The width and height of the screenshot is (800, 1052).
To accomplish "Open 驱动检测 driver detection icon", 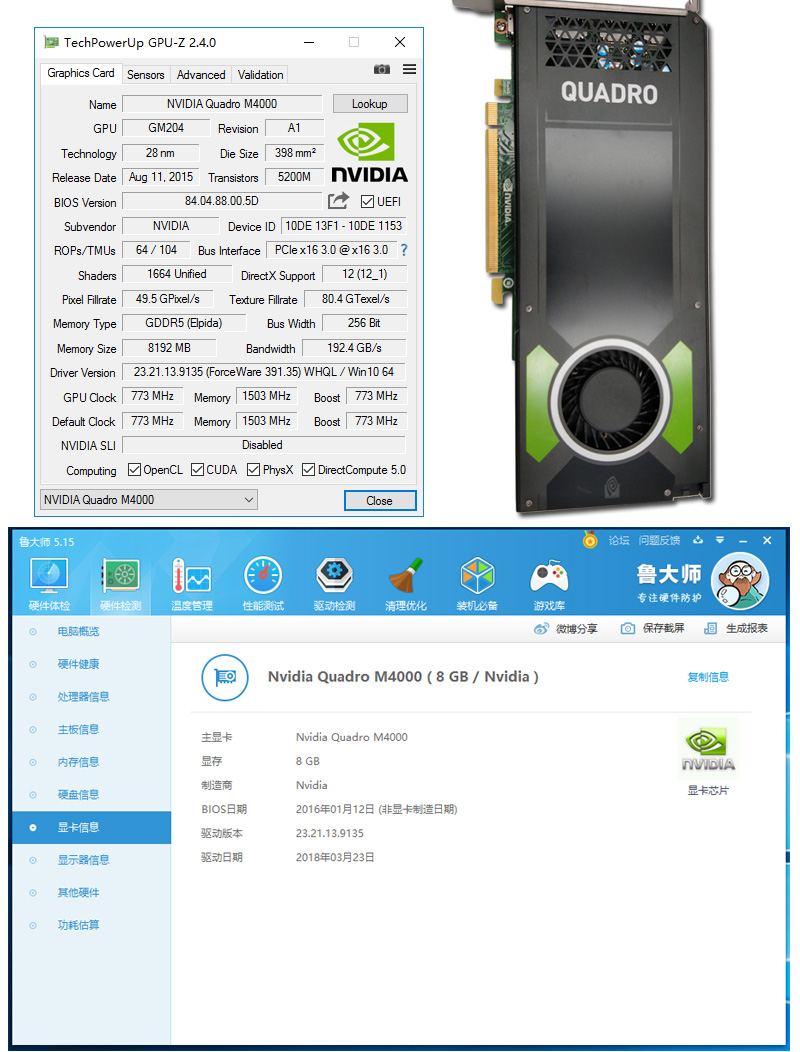I will (334, 576).
